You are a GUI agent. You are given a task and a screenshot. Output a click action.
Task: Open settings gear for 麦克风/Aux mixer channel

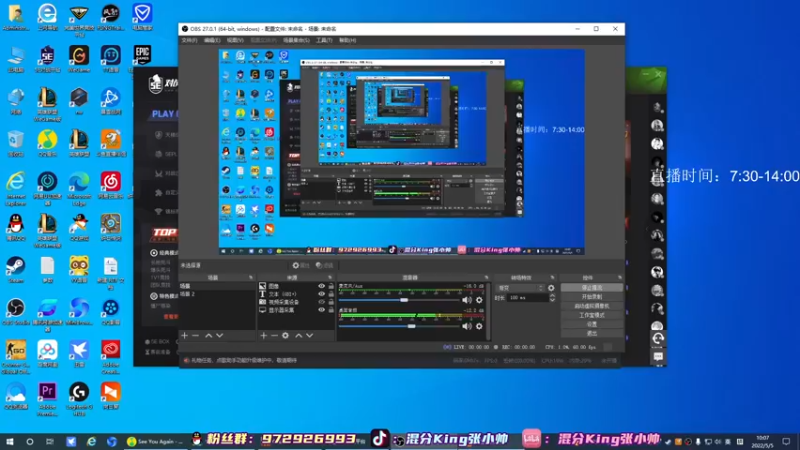[479, 300]
